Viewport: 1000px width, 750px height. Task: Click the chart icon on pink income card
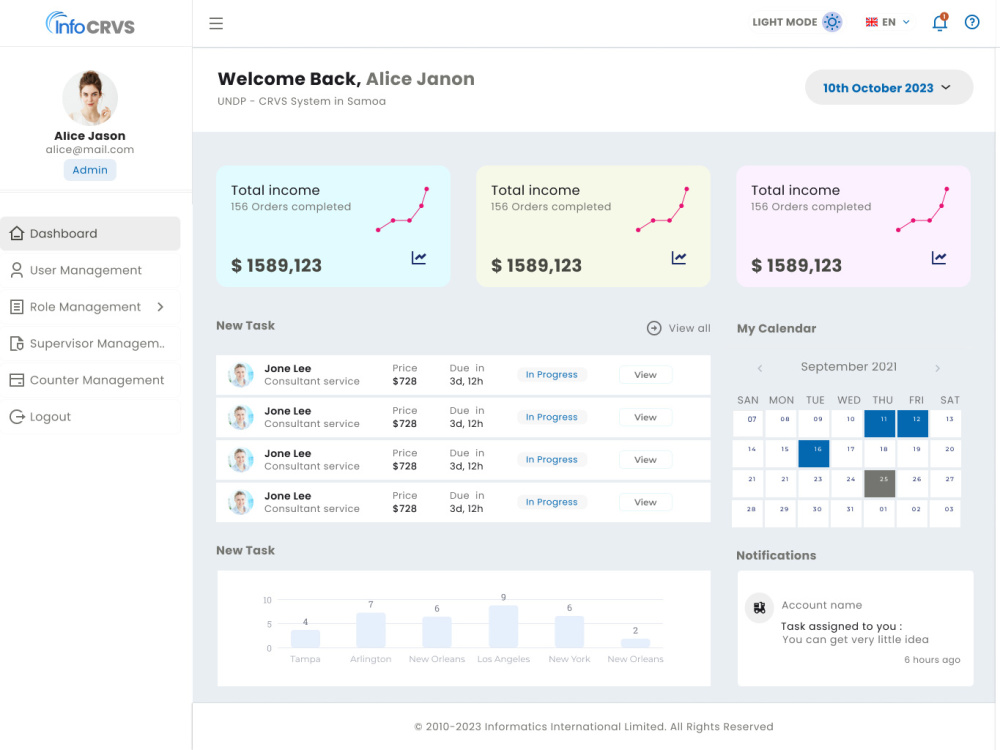click(x=939, y=258)
